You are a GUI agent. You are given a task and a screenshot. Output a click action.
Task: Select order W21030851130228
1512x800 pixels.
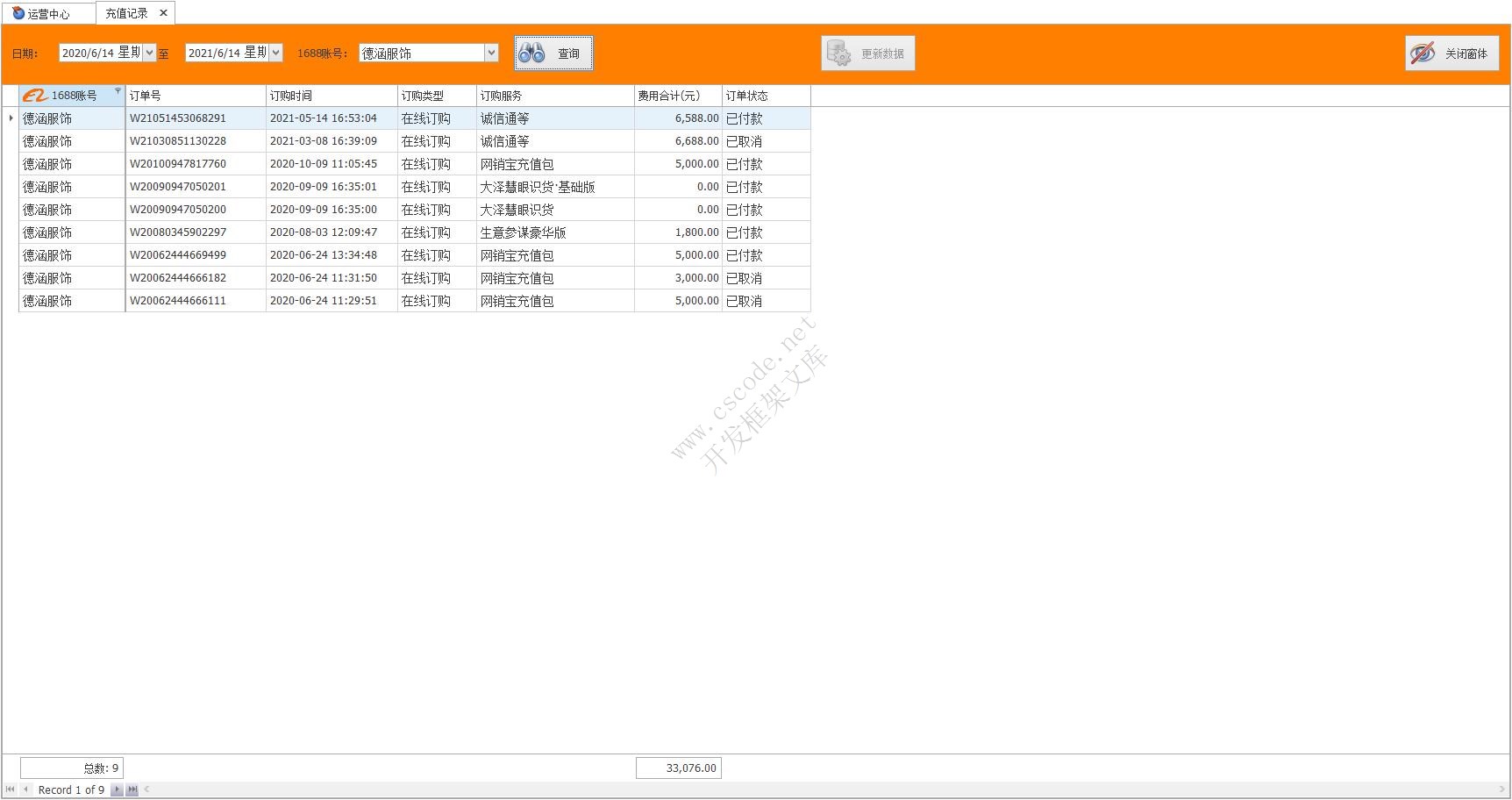pyautogui.click(x=196, y=141)
